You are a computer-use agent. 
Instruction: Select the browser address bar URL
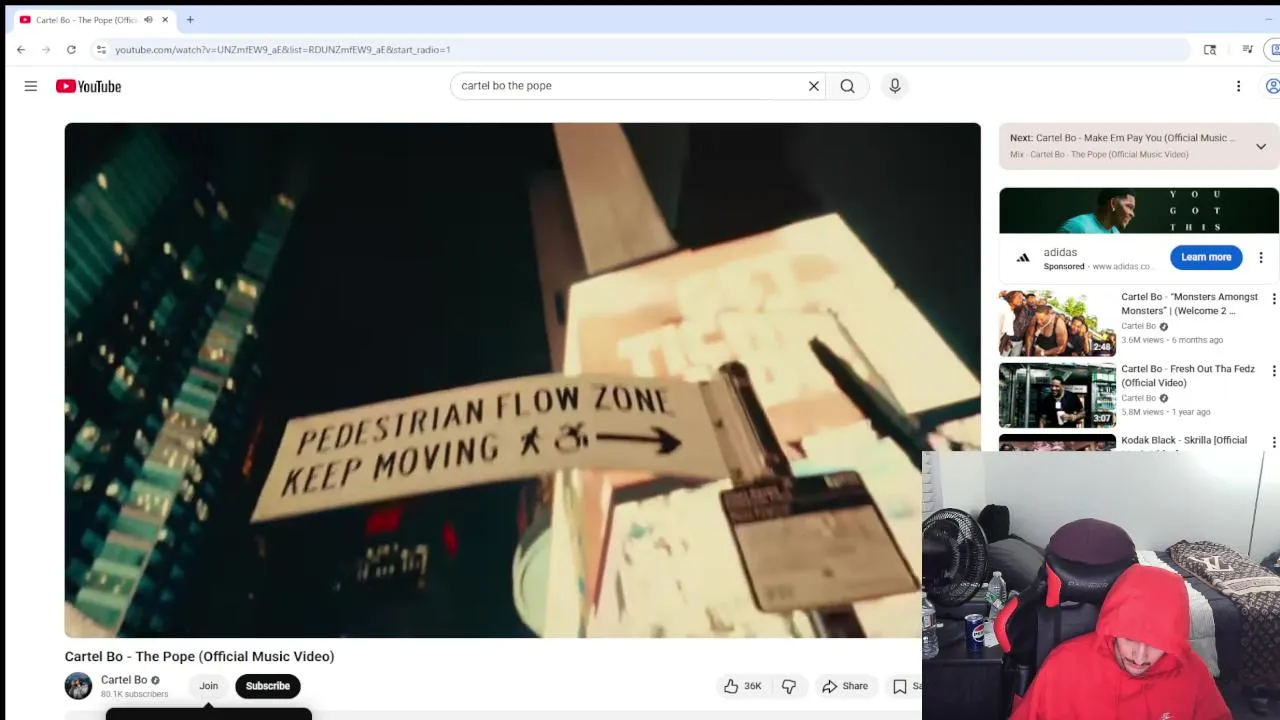[283, 49]
